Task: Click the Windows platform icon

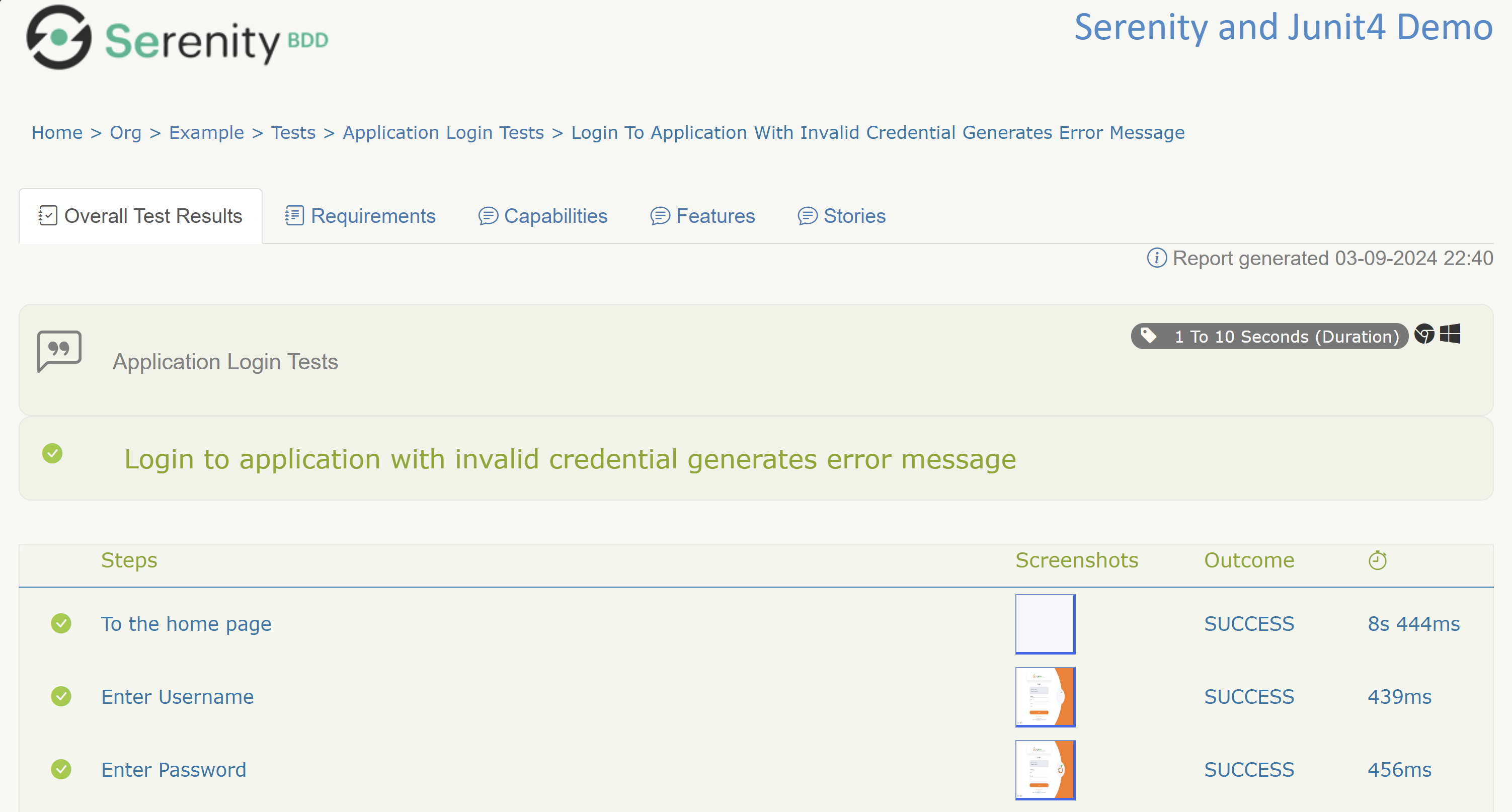Action: tap(1451, 335)
